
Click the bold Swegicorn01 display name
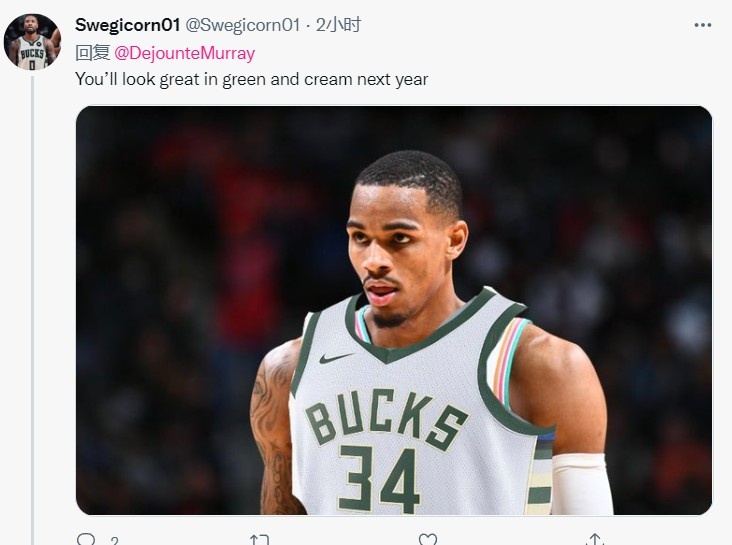click(127, 25)
